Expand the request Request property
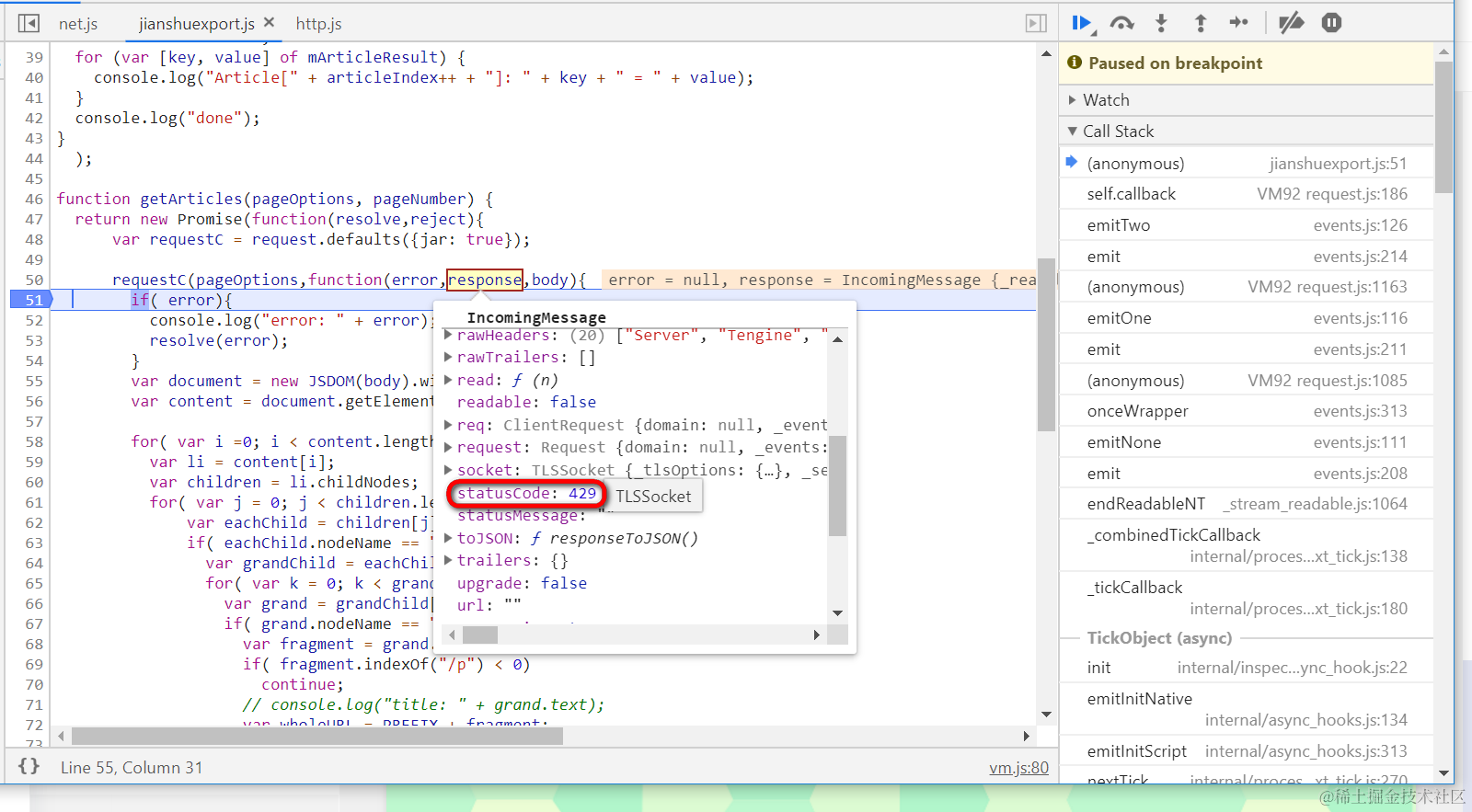The image size is (1472, 812). point(449,447)
